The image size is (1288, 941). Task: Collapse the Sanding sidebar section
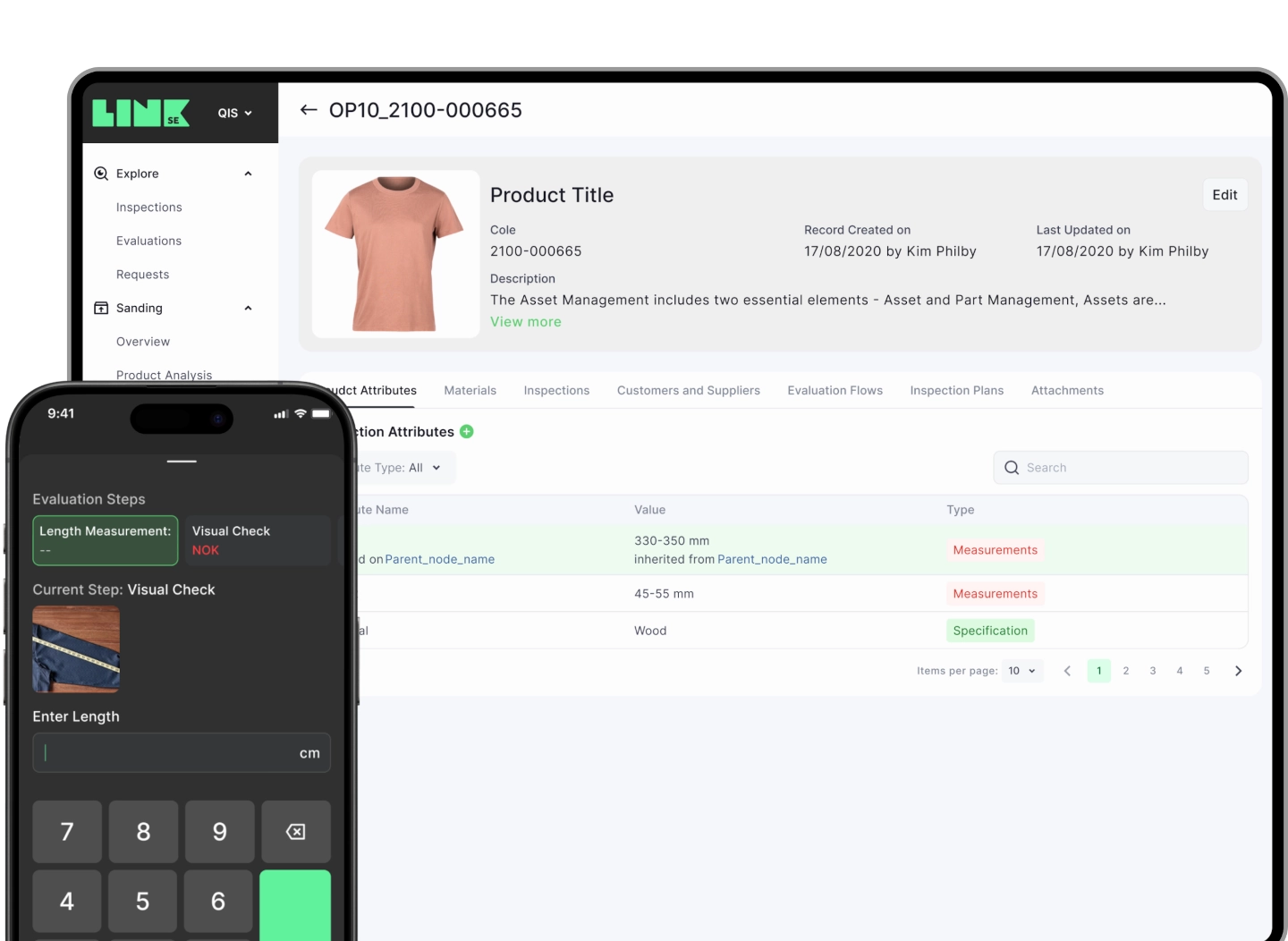(x=248, y=308)
